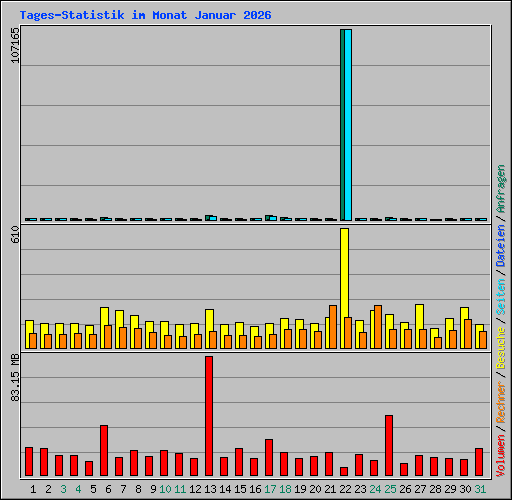512x500 pixels.
Task: Click day label 28 on the x-axis
Action: click(435, 489)
